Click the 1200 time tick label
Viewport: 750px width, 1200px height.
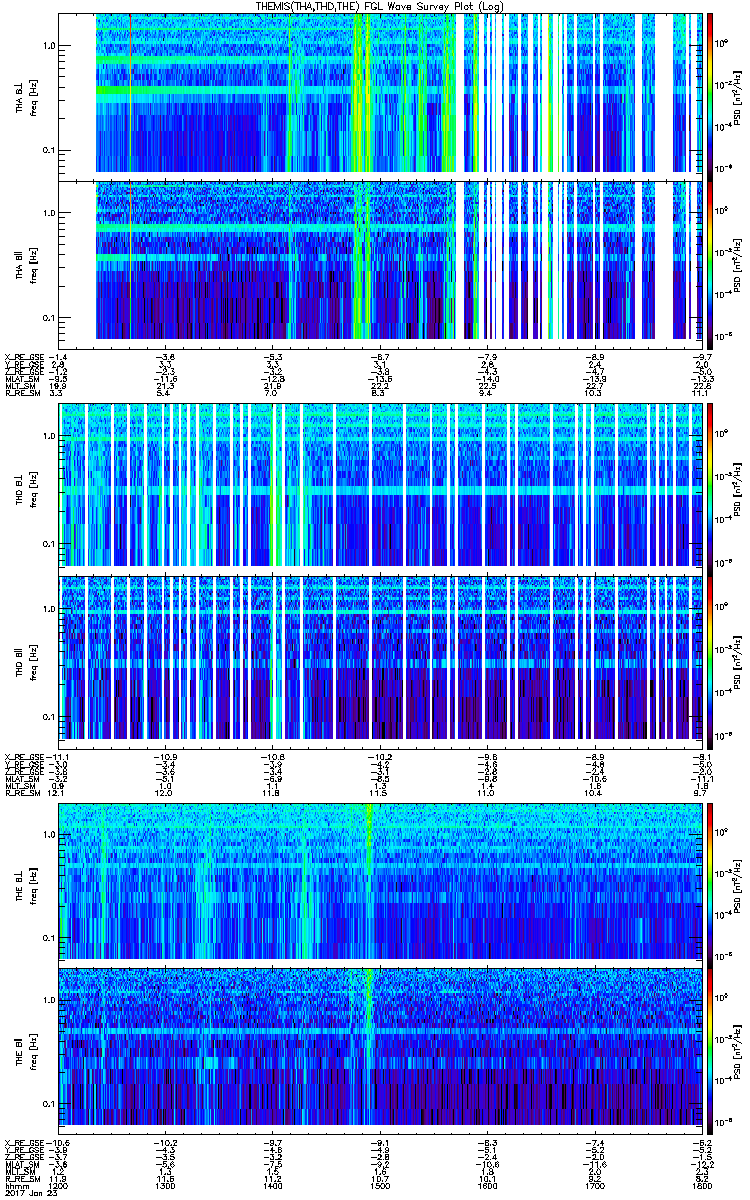pos(59,1185)
